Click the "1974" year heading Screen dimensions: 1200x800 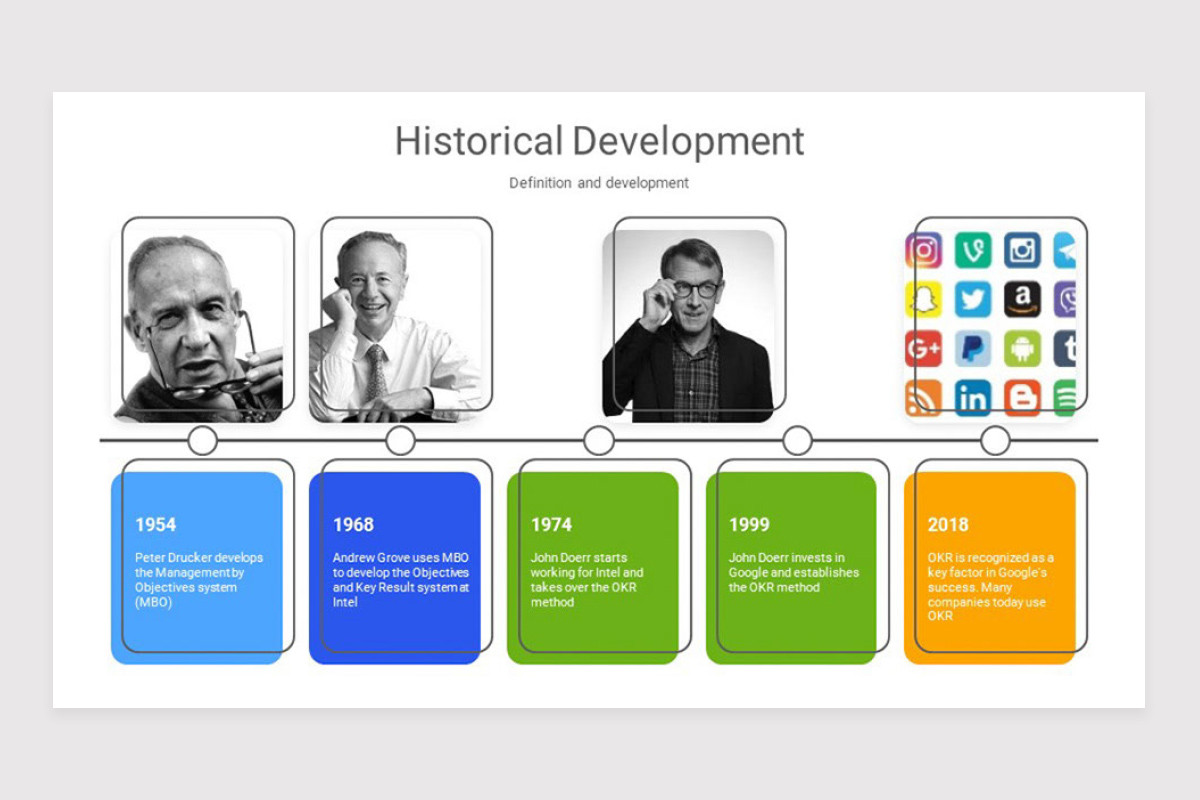pos(551,524)
